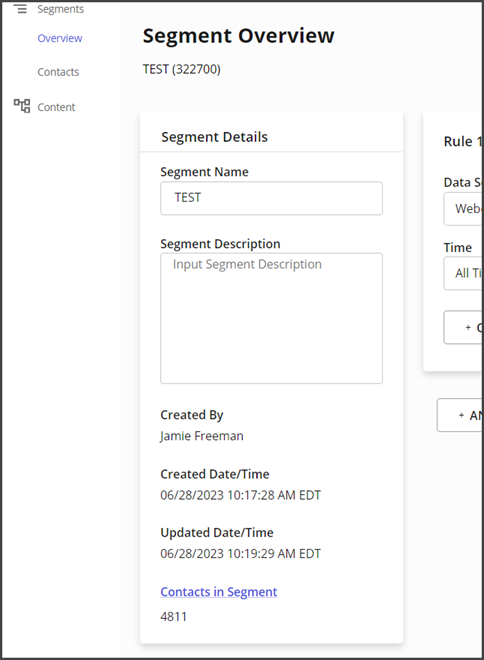484x660 pixels.
Task: Follow the Contacts in Segment link
Action: [x=219, y=592]
